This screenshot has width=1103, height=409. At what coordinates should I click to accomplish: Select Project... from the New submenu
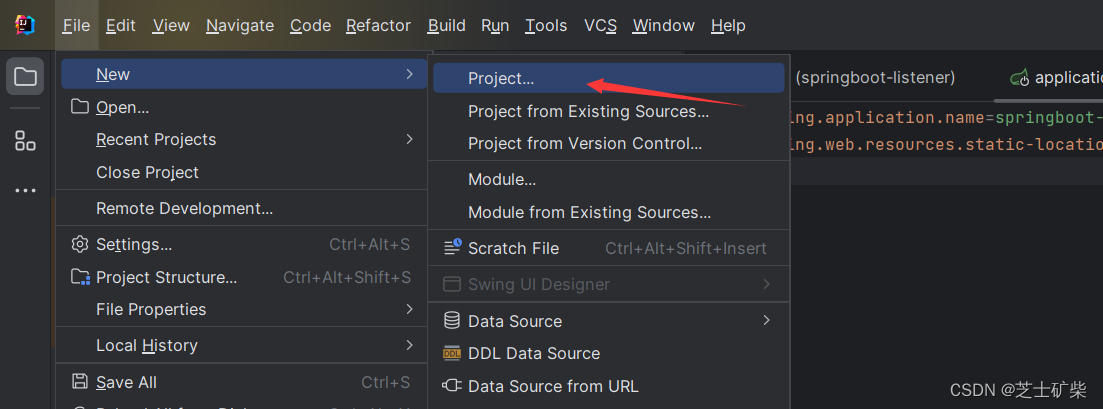tap(501, 79)
